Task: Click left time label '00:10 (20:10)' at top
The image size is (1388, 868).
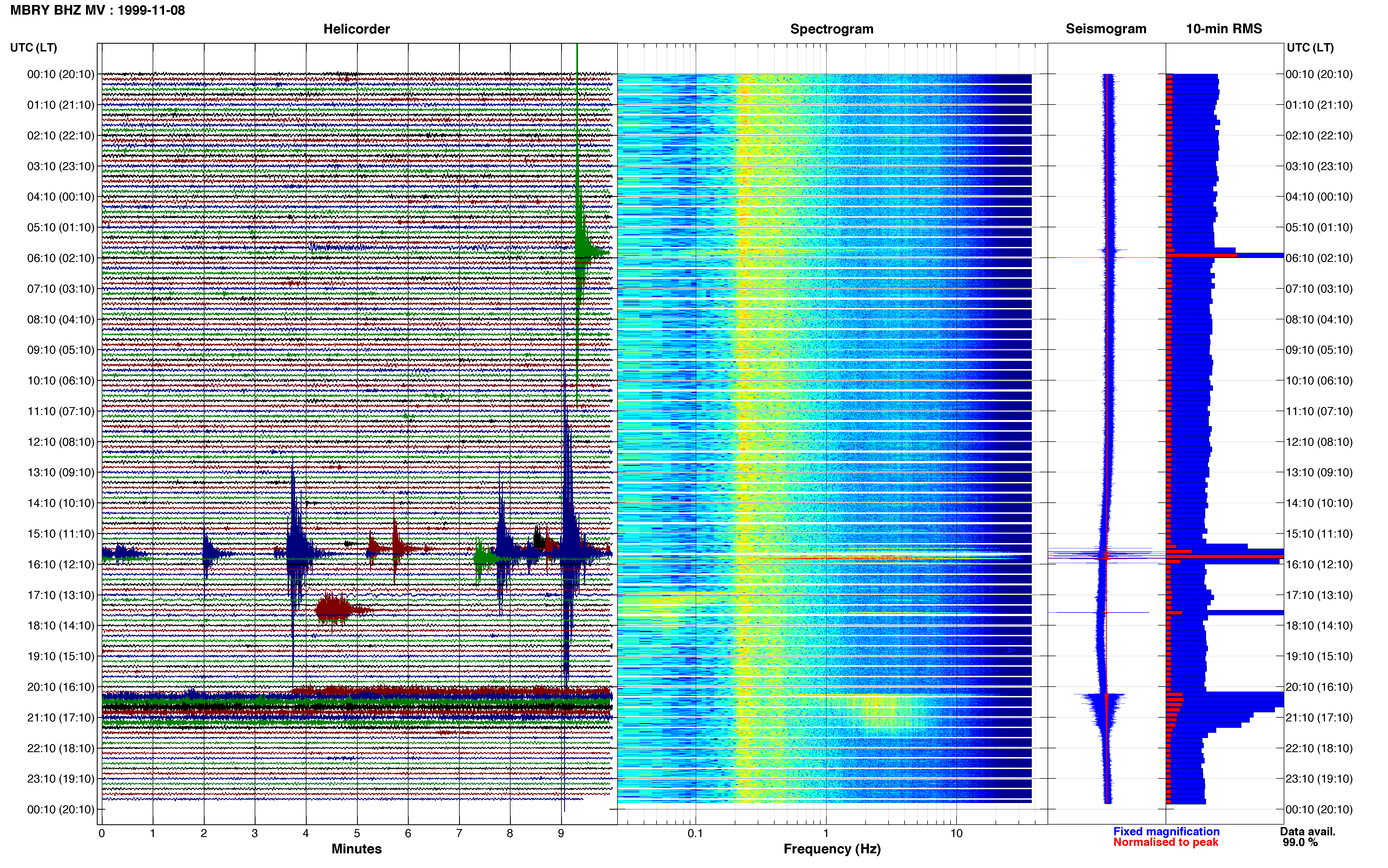Action: [x=61, y=74]
